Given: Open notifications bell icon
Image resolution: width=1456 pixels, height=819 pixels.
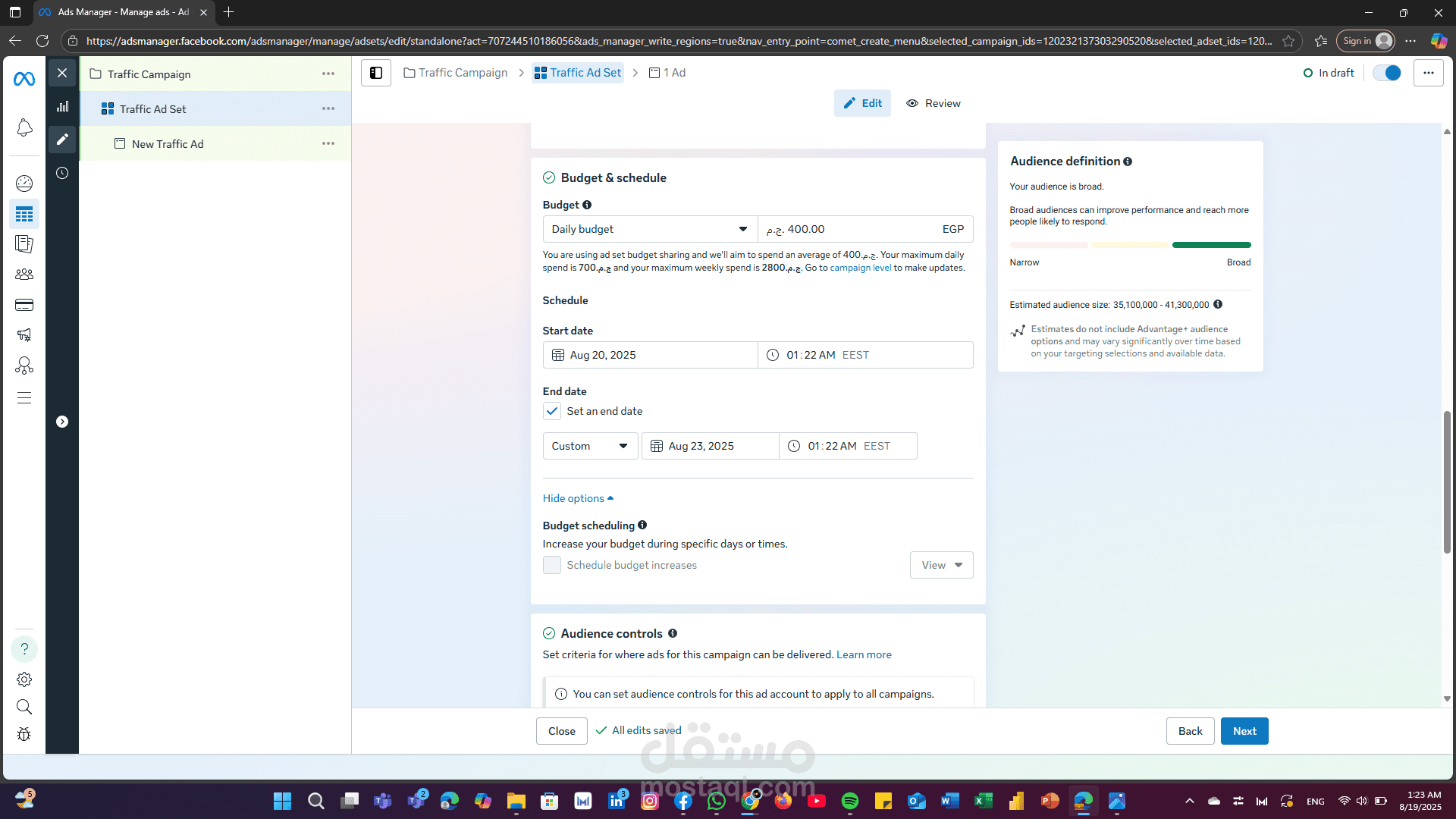Looking at the screenshot, I should [x=24, y=127].
